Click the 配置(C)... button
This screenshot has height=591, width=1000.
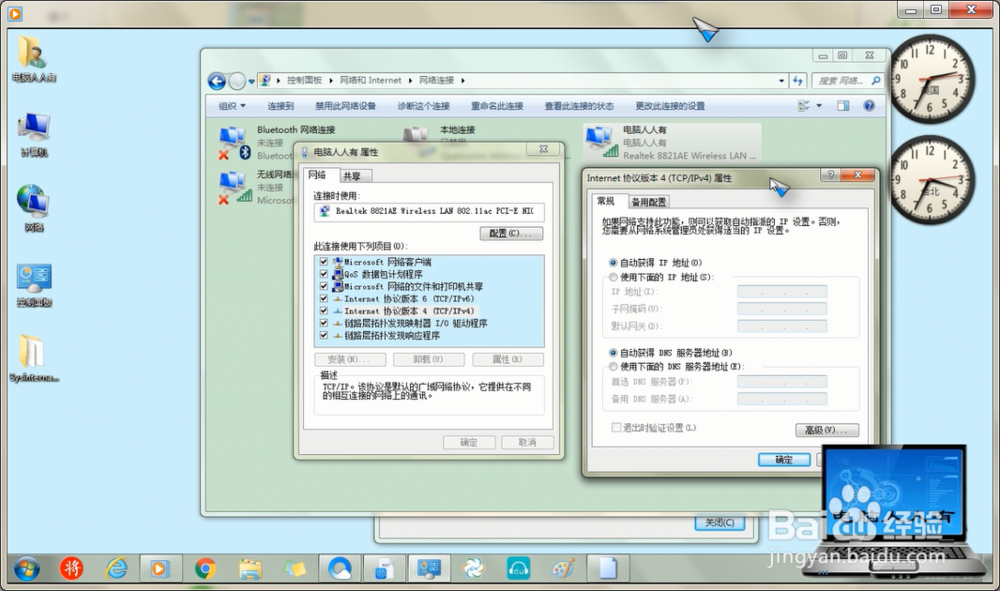pyautogui.click(x=511, y=233)
